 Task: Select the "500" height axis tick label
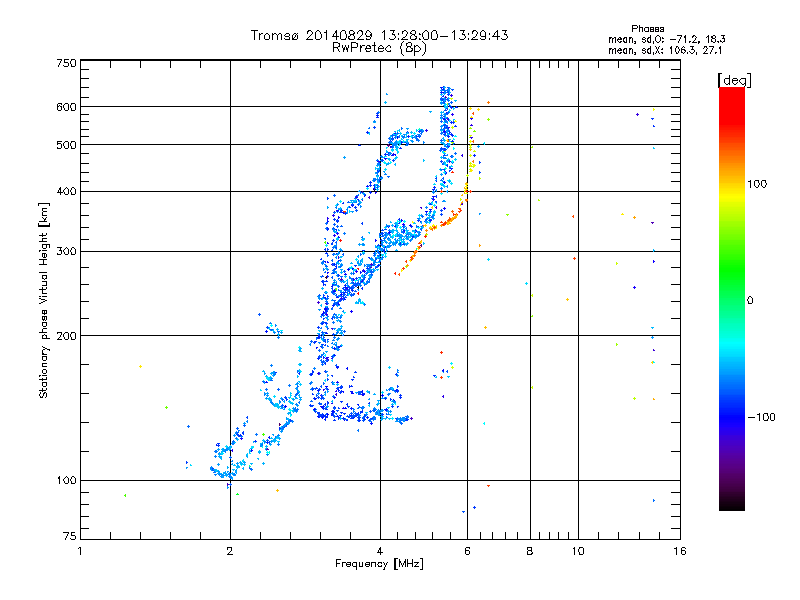pyautogui.click(x=66, y=145)
